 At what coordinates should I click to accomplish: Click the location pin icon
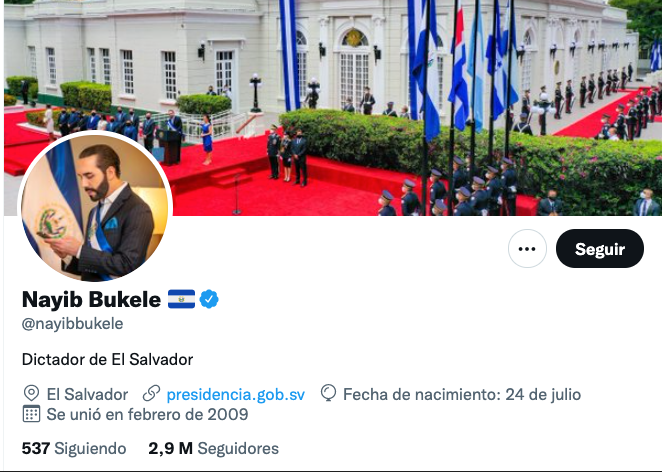click(x=31, y=393)
